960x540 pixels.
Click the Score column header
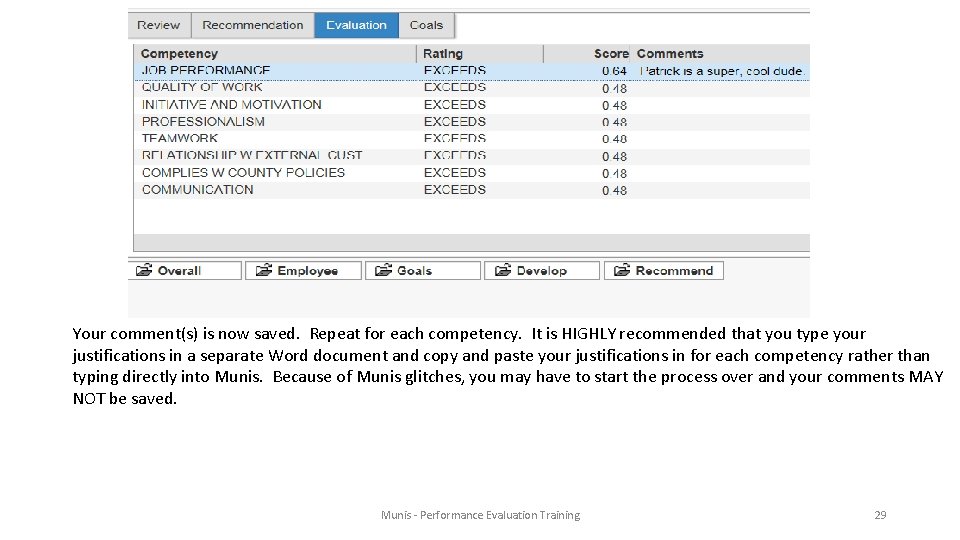click(x=587, y=53)
